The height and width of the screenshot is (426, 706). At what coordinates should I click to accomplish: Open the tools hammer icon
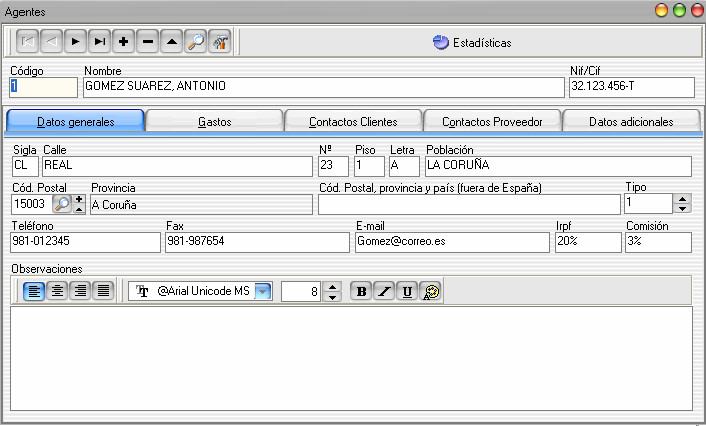220,41
